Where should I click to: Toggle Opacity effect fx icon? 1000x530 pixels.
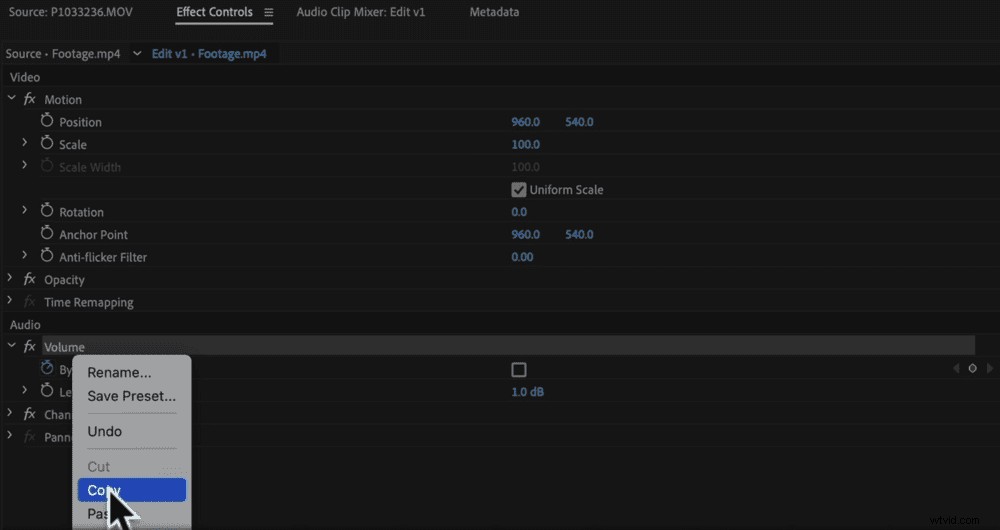pos(30,280)
